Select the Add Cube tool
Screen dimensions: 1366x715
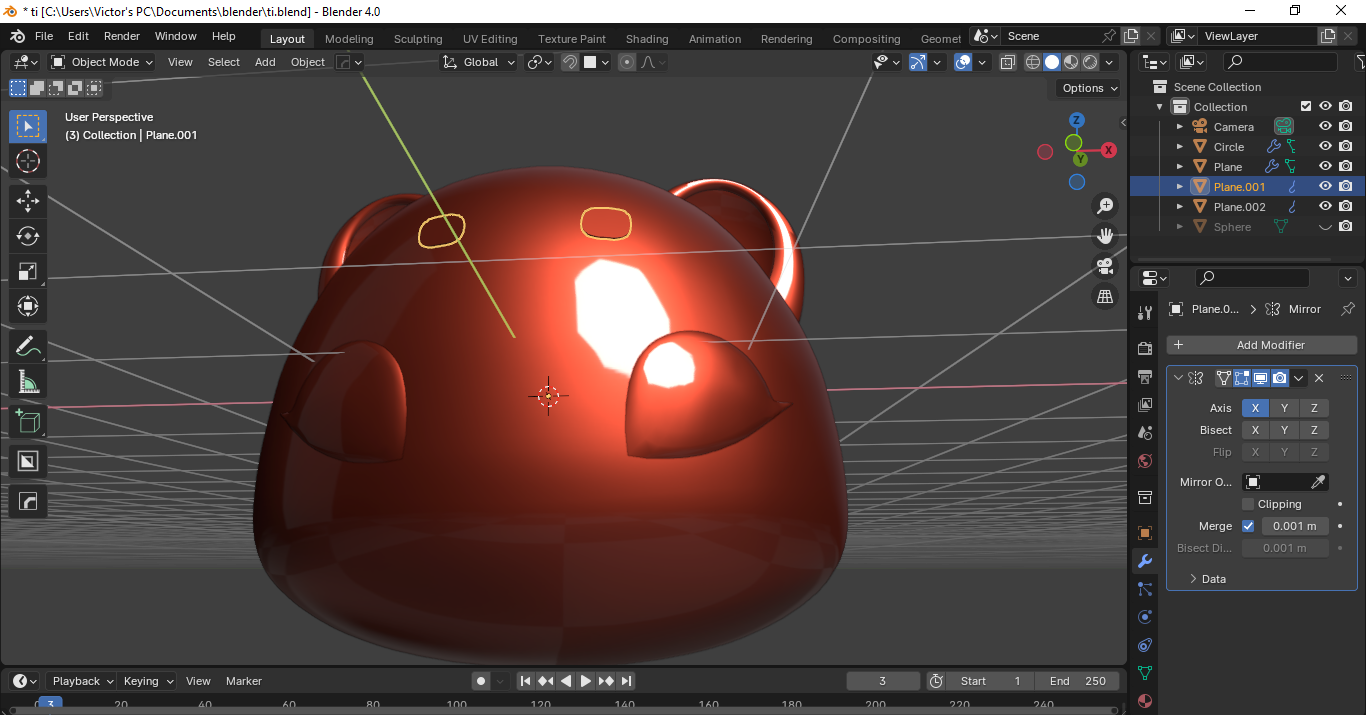coord(28,422)
